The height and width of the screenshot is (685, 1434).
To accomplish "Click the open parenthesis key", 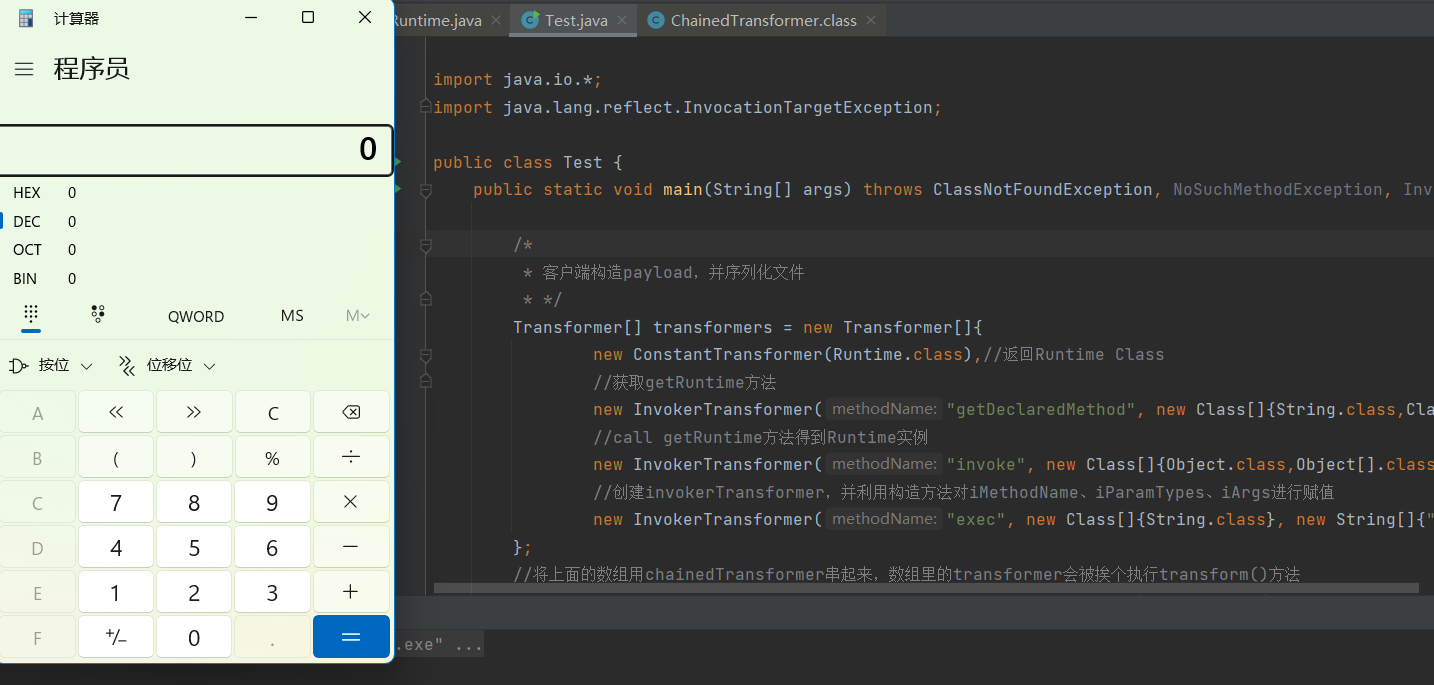I will point(116,457).
